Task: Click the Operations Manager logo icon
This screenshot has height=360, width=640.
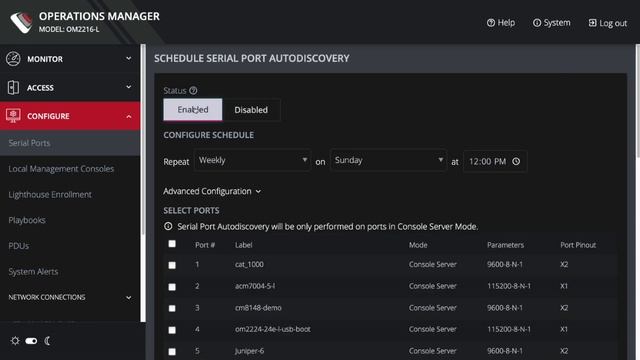Action: pyautogui.click(x=21, y=22)
